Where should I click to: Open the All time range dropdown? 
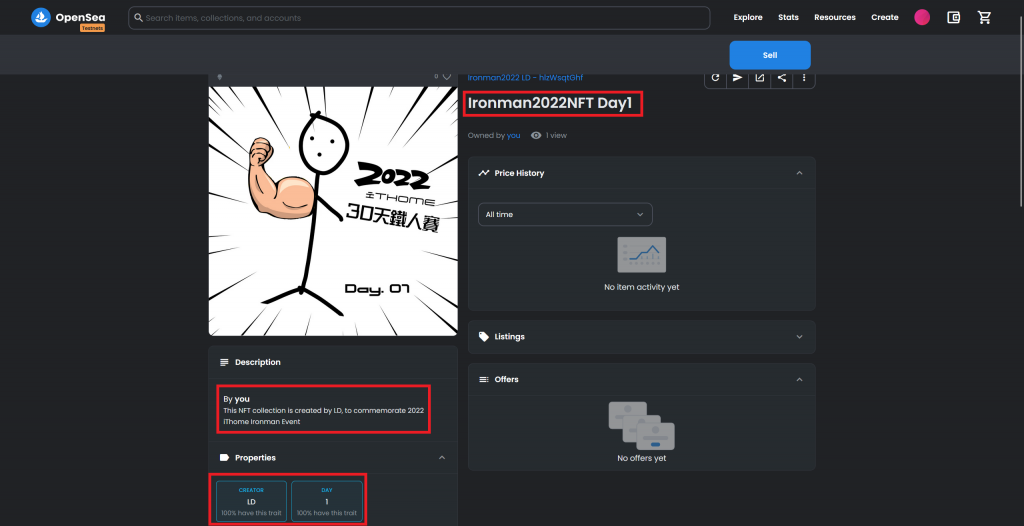565,214
